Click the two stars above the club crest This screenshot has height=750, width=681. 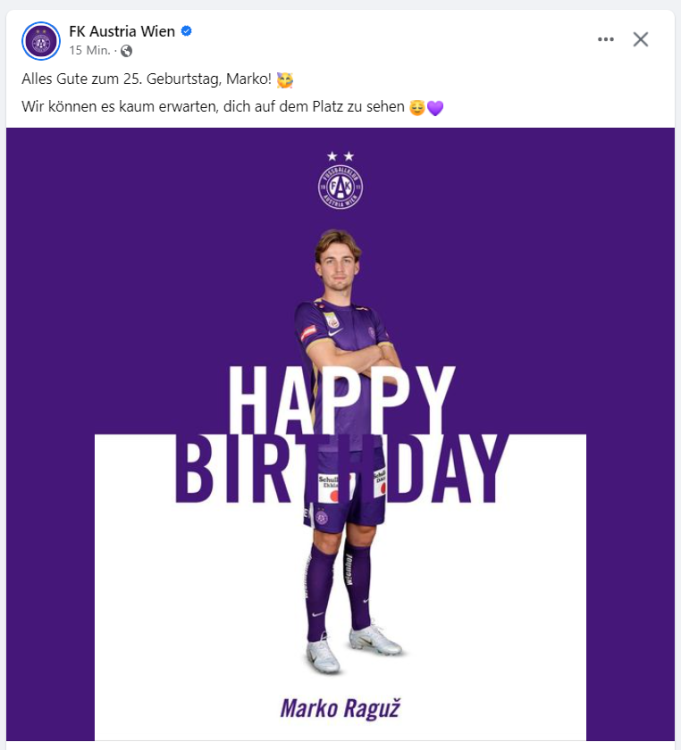pyautogui.click(x=340, y=156)
